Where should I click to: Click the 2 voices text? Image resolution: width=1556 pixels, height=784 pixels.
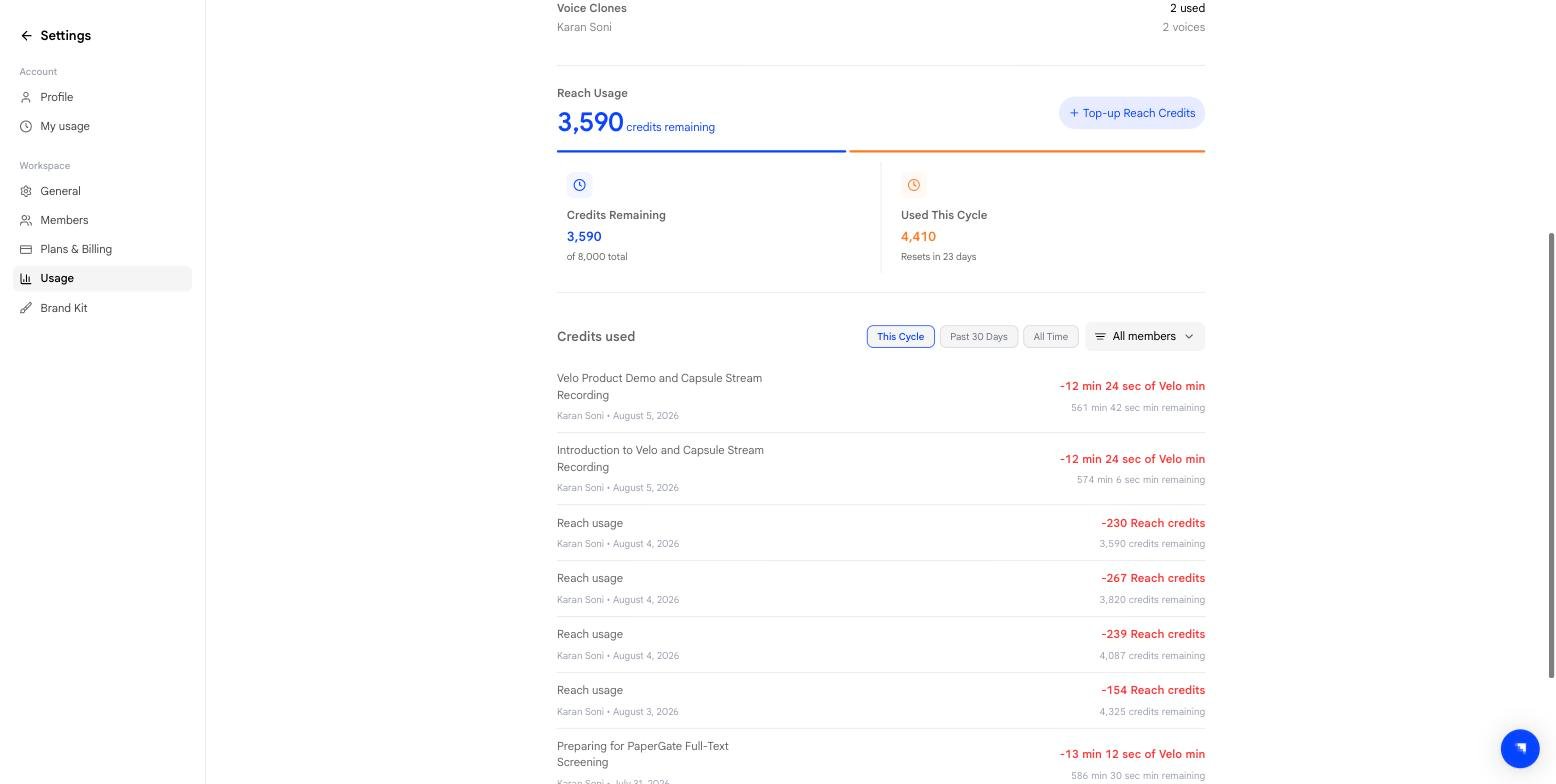(x=1183, y=27)
